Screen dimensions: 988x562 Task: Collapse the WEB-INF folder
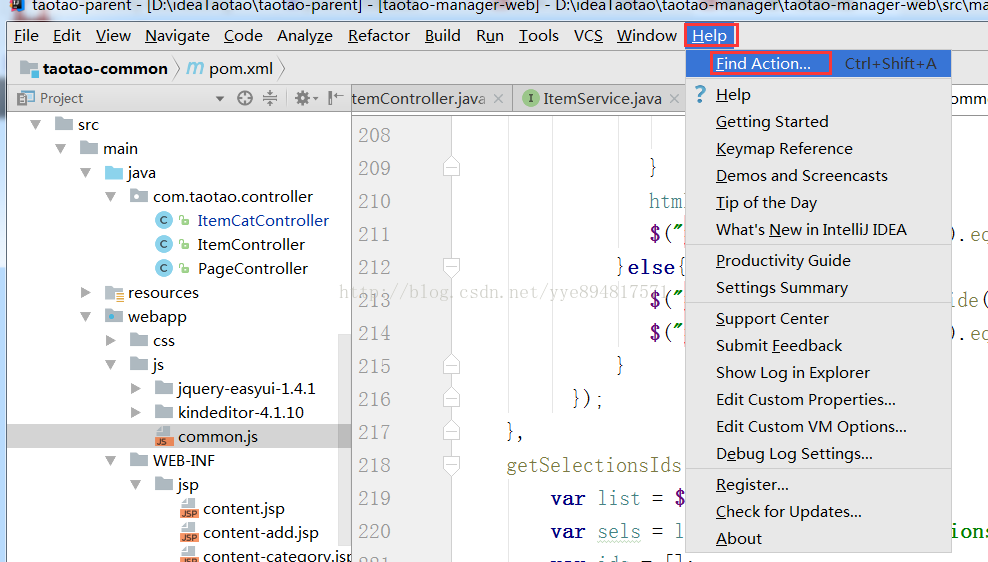pyautogui.click(x=111, y=461)
